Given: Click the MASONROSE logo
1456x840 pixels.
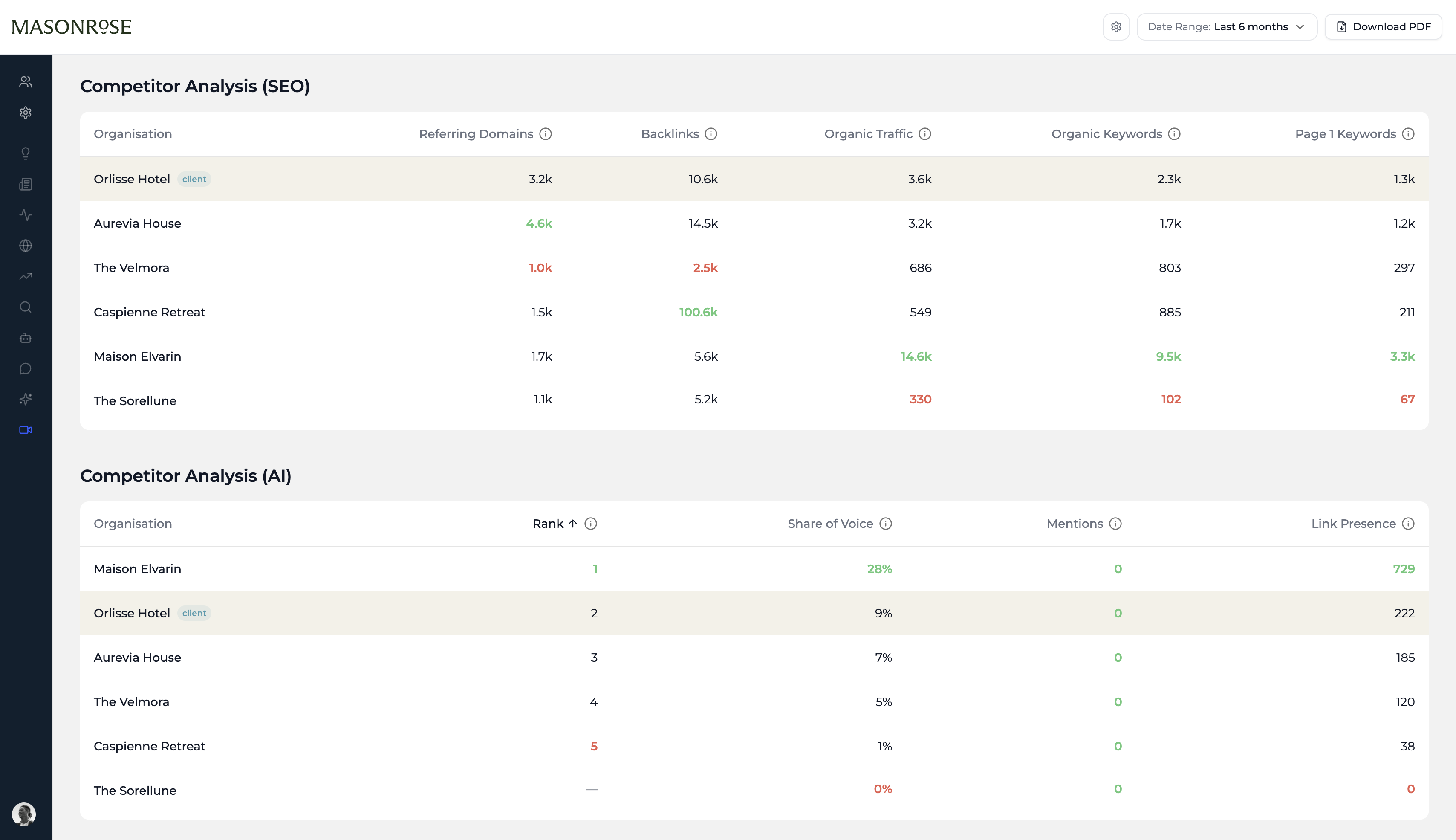Looking at the screenshot, I should [x=72, y=27].
